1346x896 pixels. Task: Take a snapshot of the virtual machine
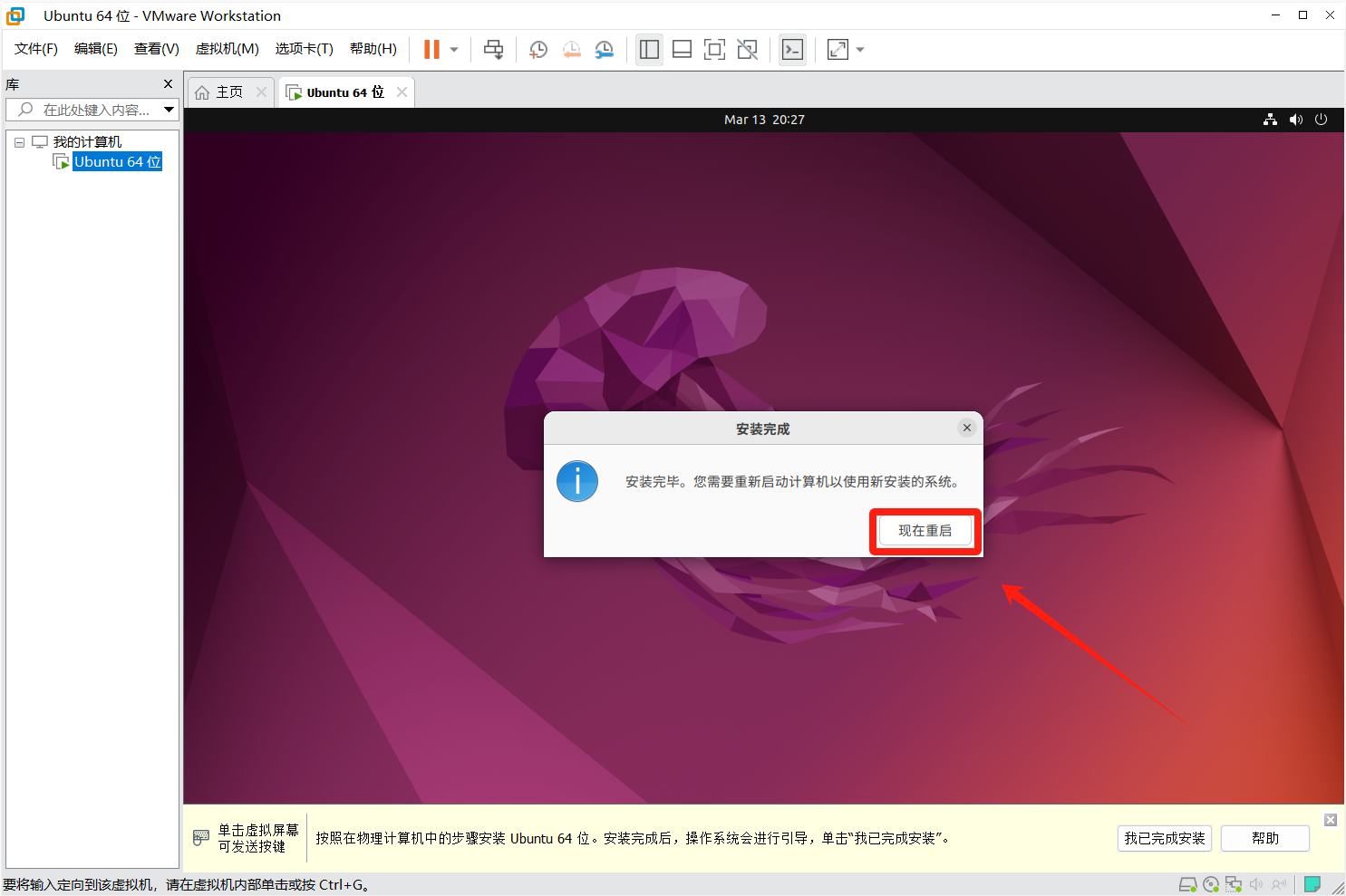538,50
